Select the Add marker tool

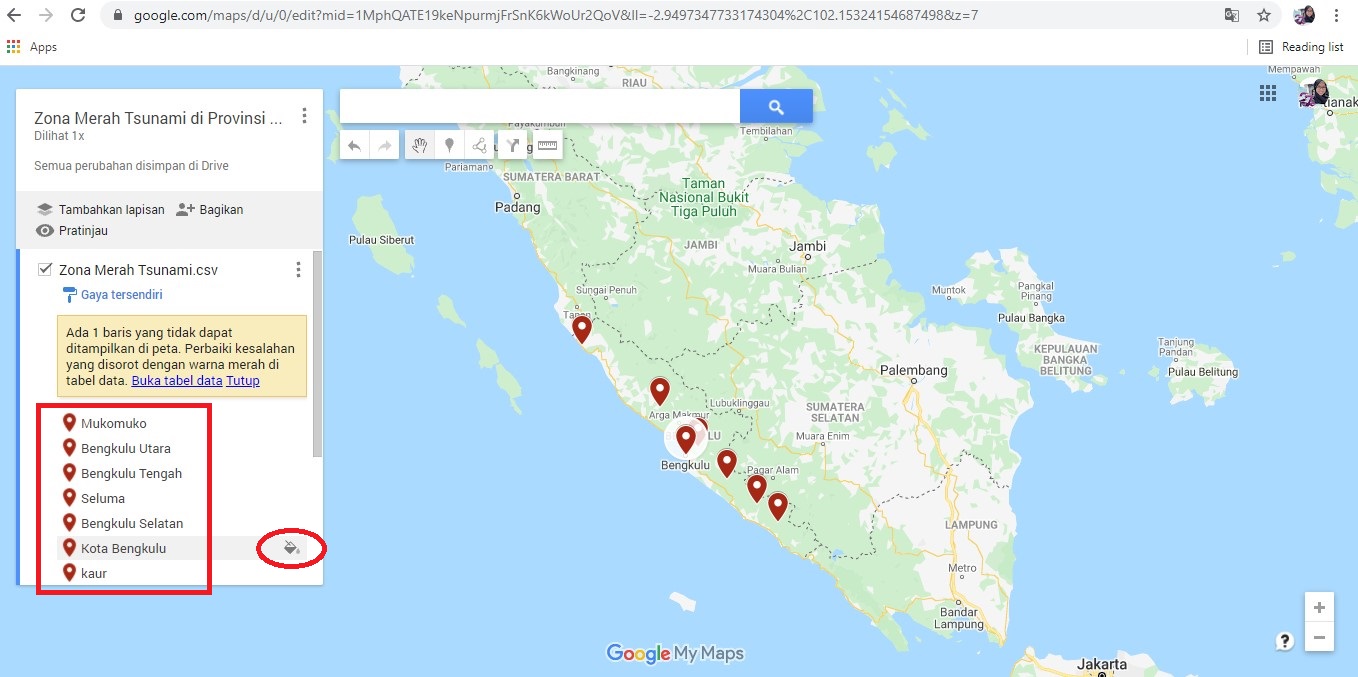[450, 146]
